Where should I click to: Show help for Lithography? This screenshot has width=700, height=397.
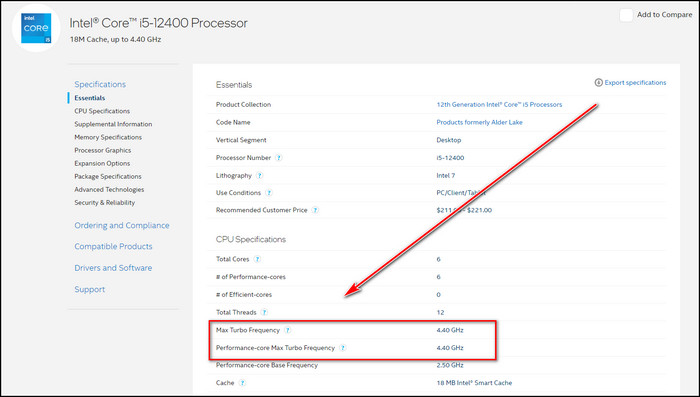coord(259,176)
